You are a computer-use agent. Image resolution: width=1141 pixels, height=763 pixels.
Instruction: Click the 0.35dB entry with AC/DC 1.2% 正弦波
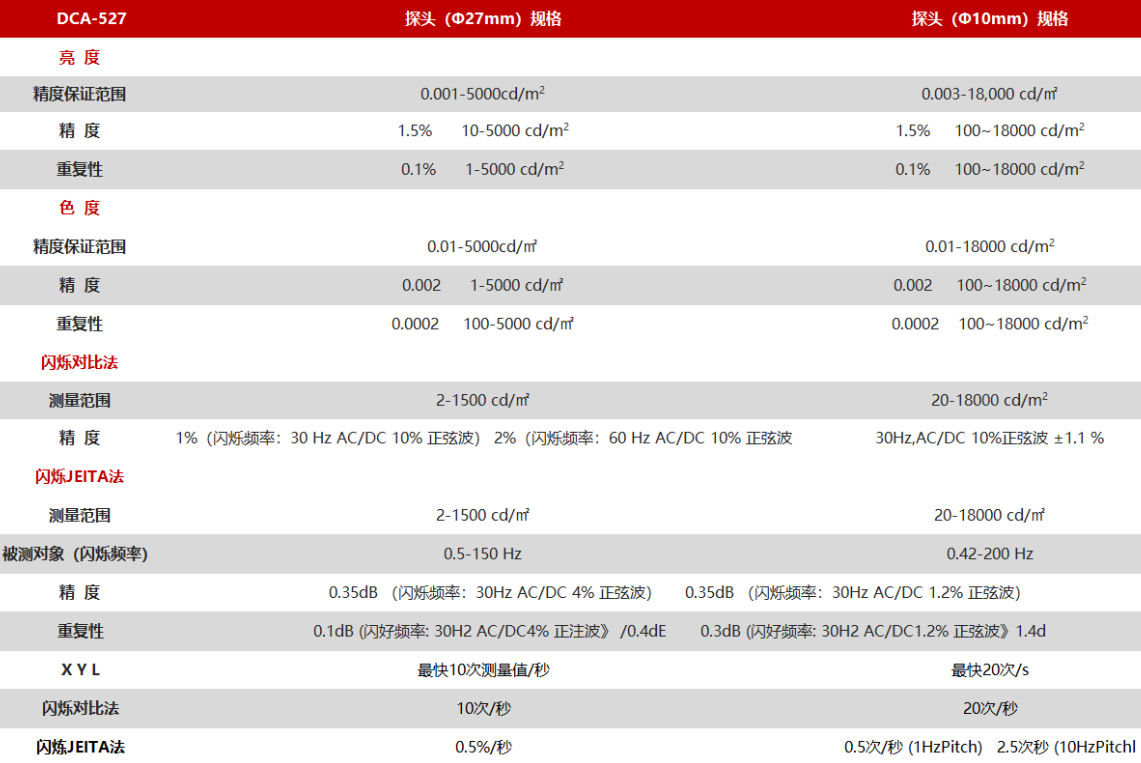click(x=853, y=593)
